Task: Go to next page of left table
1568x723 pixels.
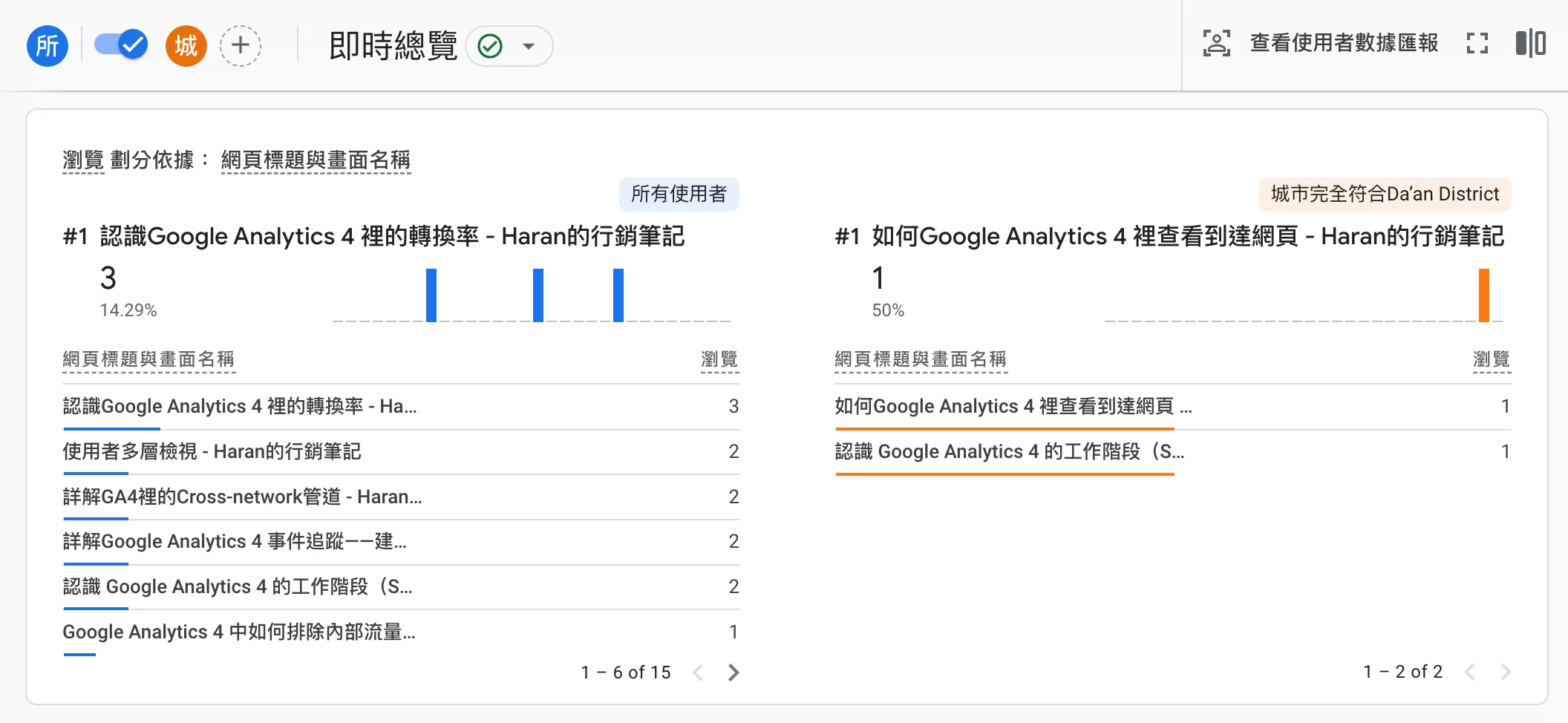Action: point(734,673)
